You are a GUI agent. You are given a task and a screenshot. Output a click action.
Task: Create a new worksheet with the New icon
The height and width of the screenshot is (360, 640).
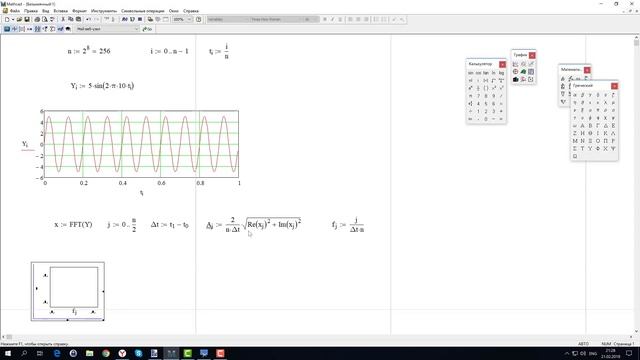coord(7,19)
